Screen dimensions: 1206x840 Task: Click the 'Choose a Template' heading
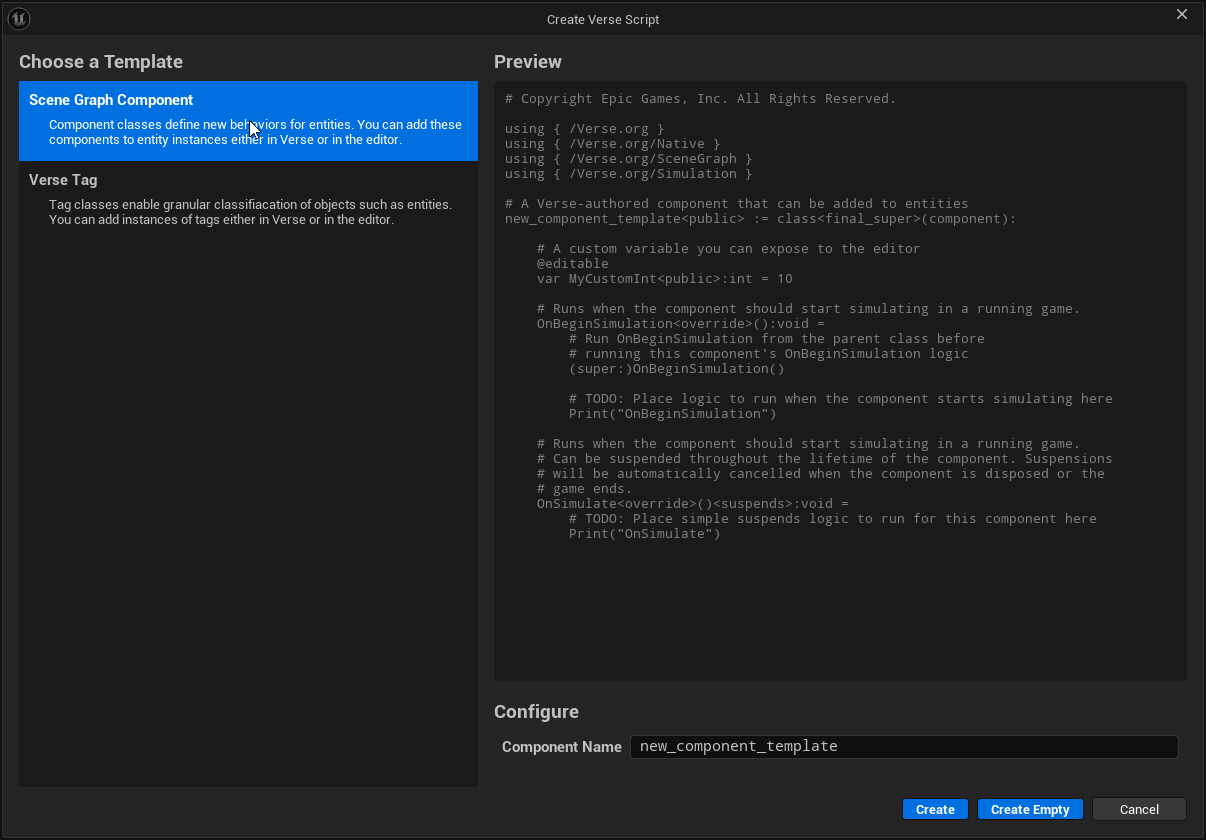pyautogui.click(x=101, y=62)
